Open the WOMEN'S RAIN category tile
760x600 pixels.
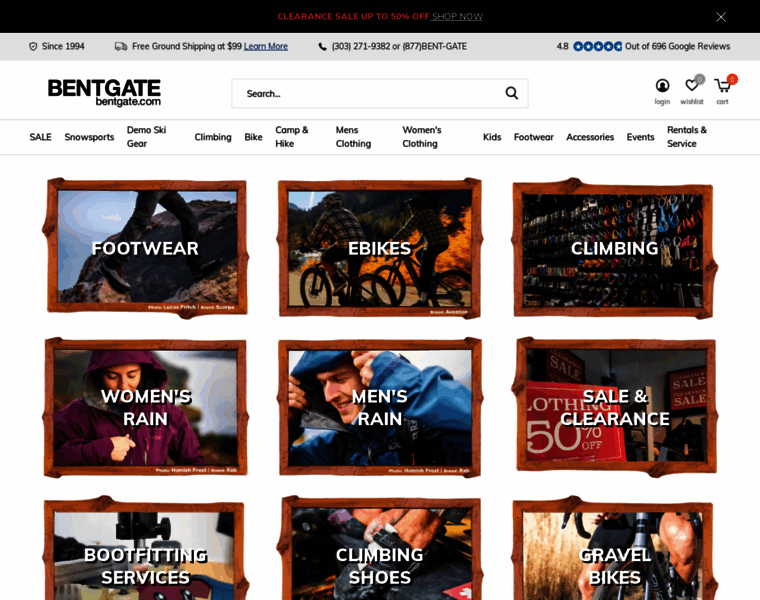click(145, 407)
